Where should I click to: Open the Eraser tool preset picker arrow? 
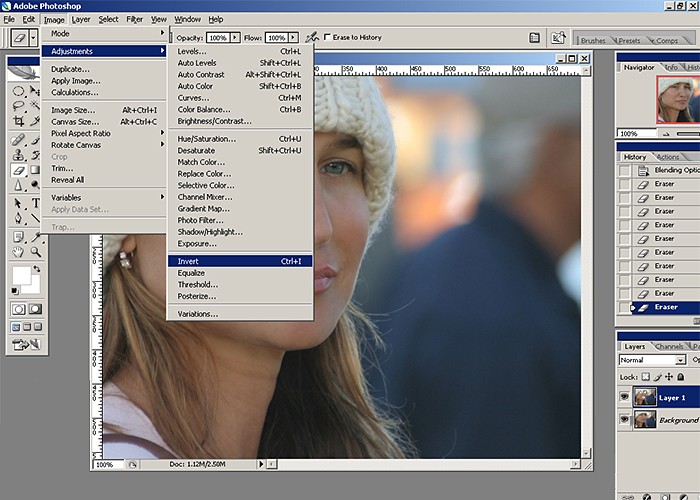pos(33,38)
